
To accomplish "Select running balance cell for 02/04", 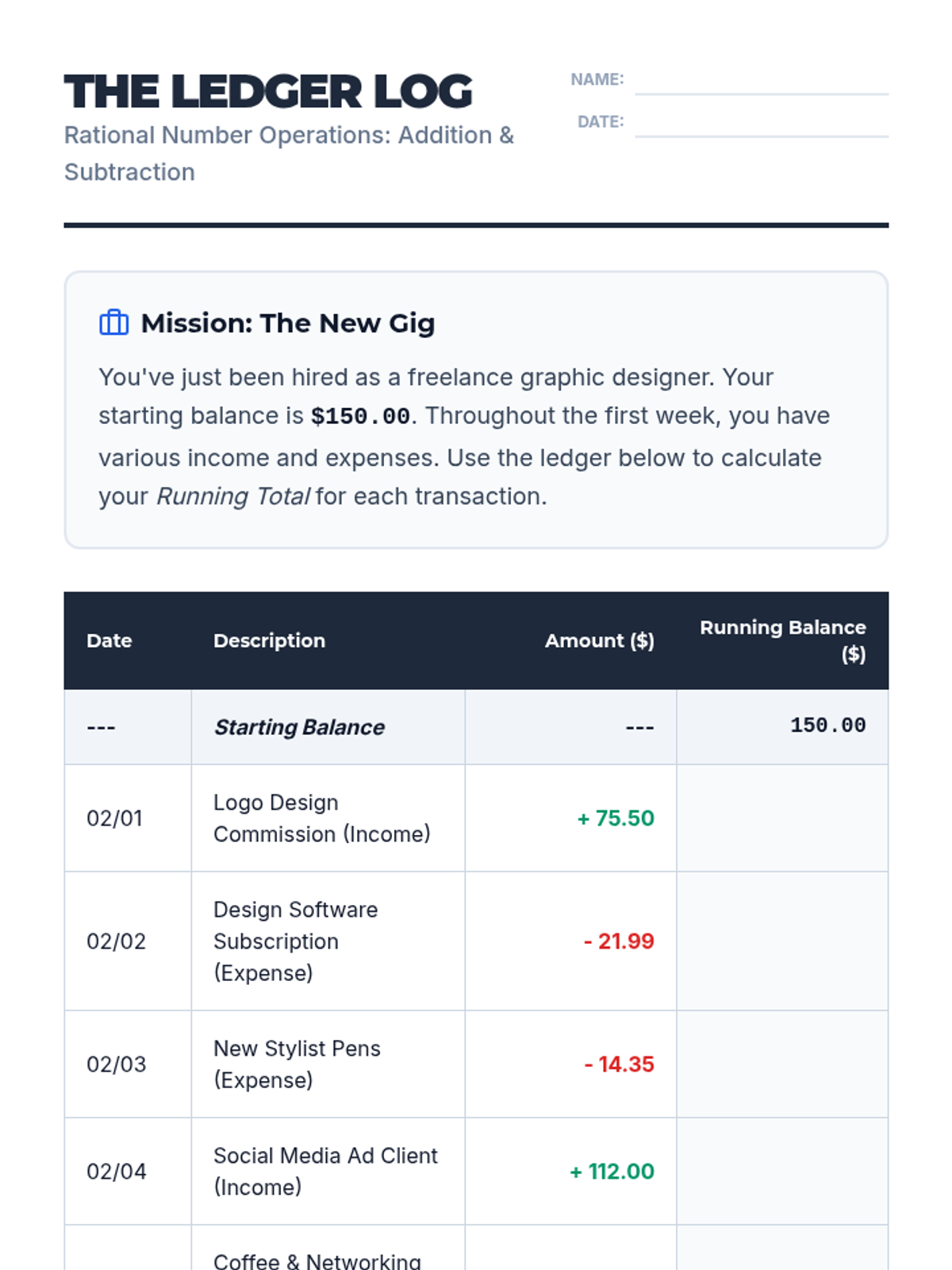I will (782, 1172).
